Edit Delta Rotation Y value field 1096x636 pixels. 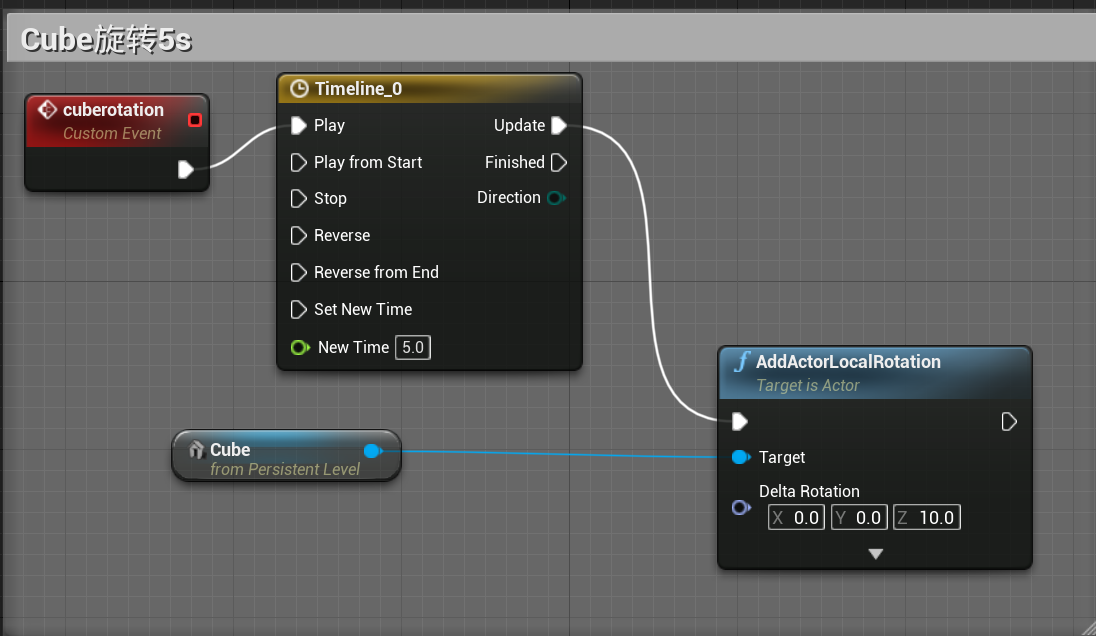pyautogui.click(x=859, y=517)
